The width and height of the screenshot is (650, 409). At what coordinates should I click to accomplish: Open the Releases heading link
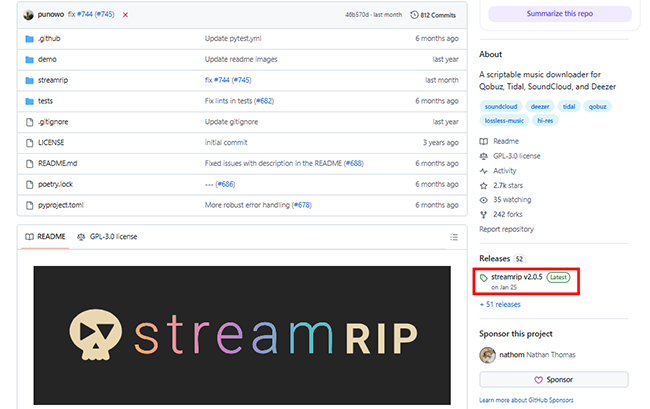point(495,259)
